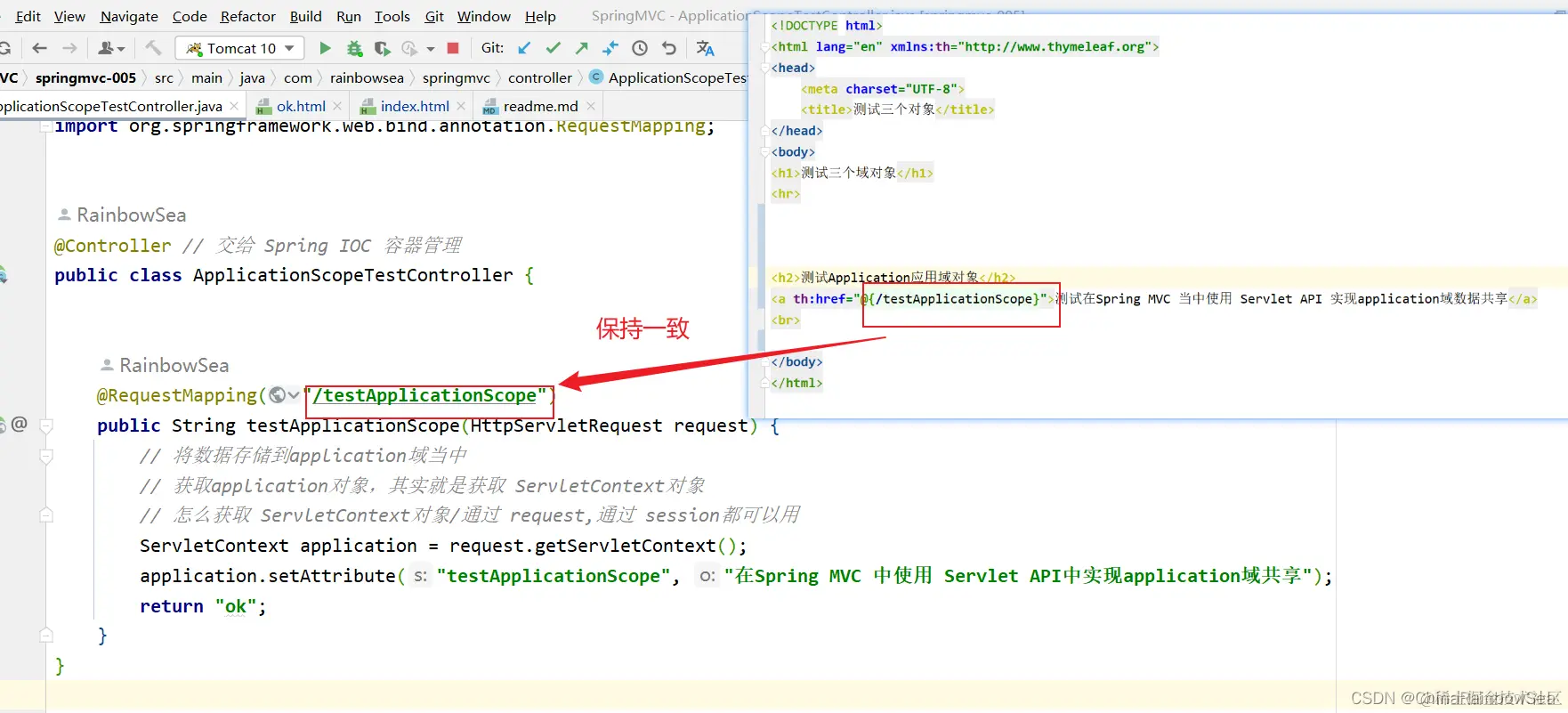Click the user/code-with-me icon dropdown
This screenshot has width=1568, height=713.
(111, 48)
